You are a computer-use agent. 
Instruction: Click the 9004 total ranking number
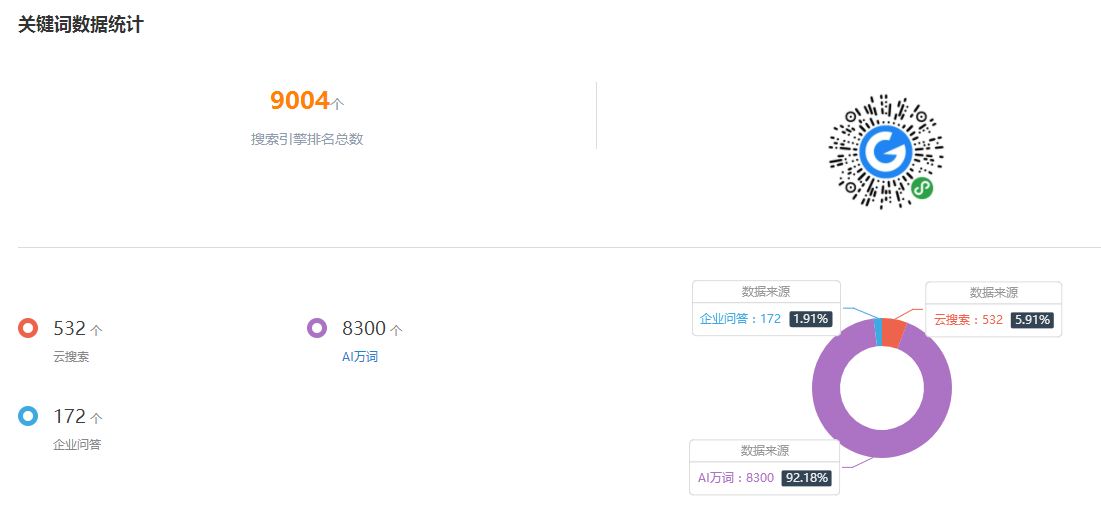point(300,101)
